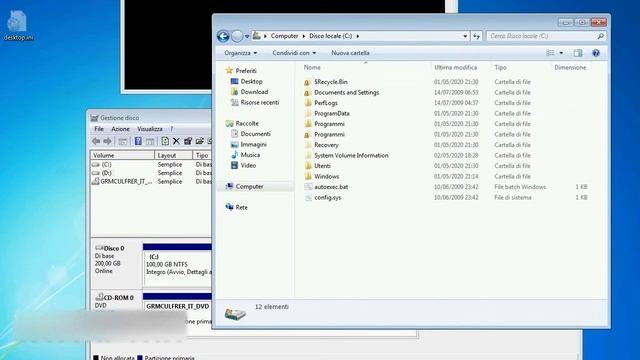Create a folder with Nuova cartella
The height and width of the screenshot is (360, 640).
tap(350, 53)
